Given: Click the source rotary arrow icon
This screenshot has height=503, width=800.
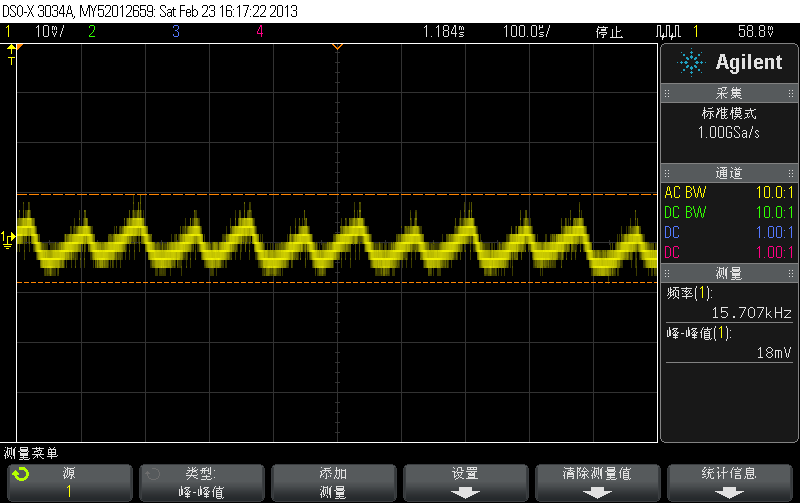Looking at the screenshot, I should (x=21, y=474).
